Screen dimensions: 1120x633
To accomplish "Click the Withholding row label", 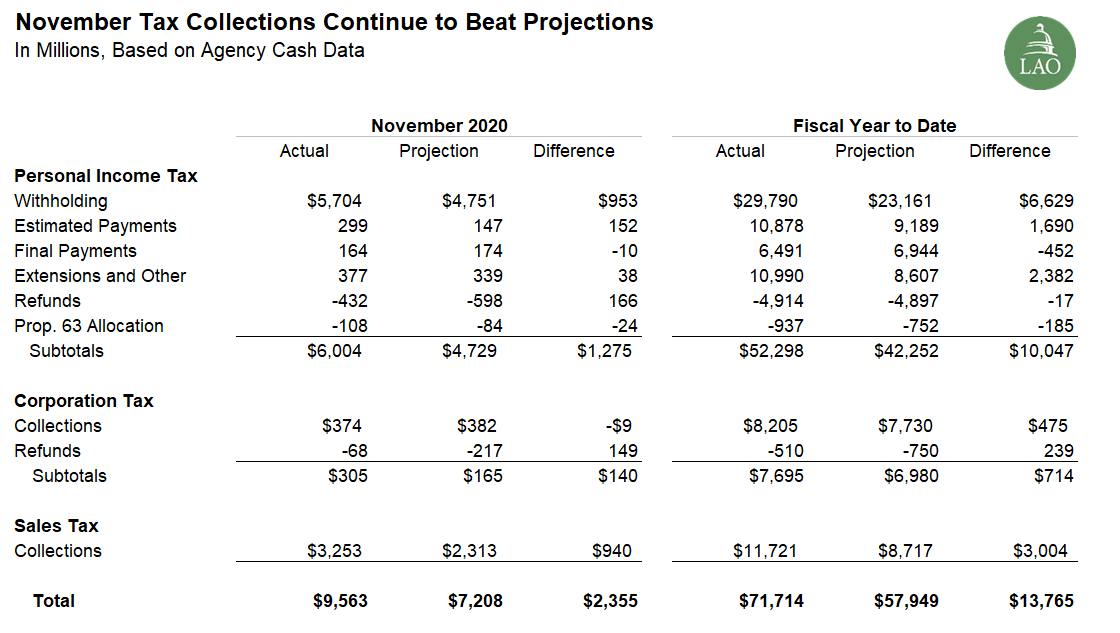I will (61, 201).
